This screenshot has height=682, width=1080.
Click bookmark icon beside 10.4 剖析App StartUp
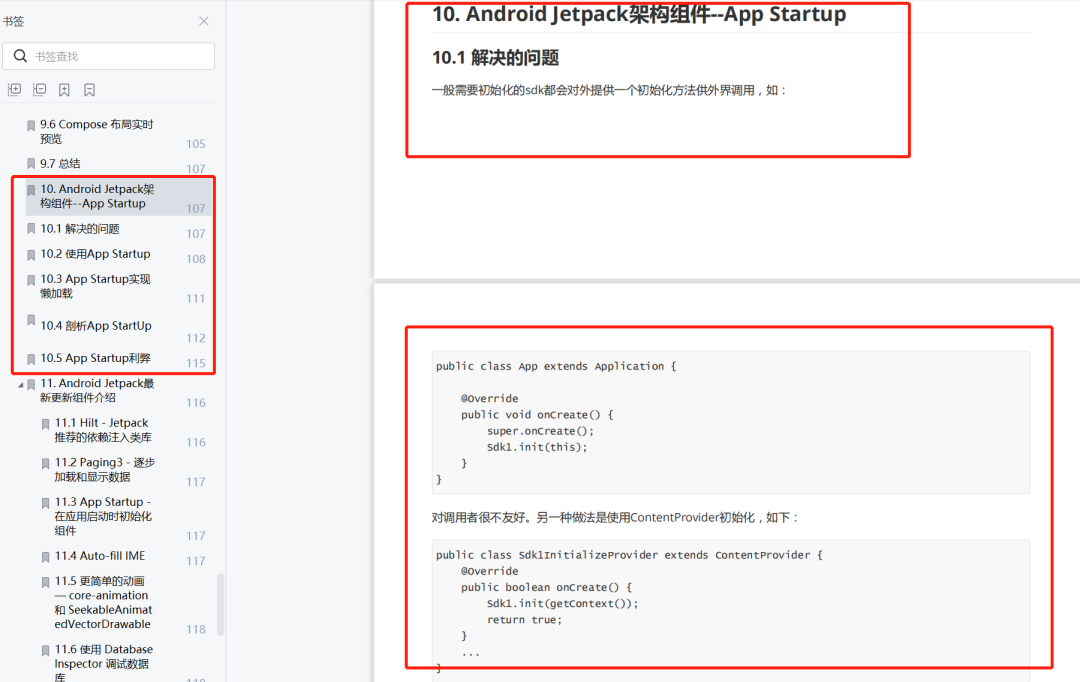point(31,320)
